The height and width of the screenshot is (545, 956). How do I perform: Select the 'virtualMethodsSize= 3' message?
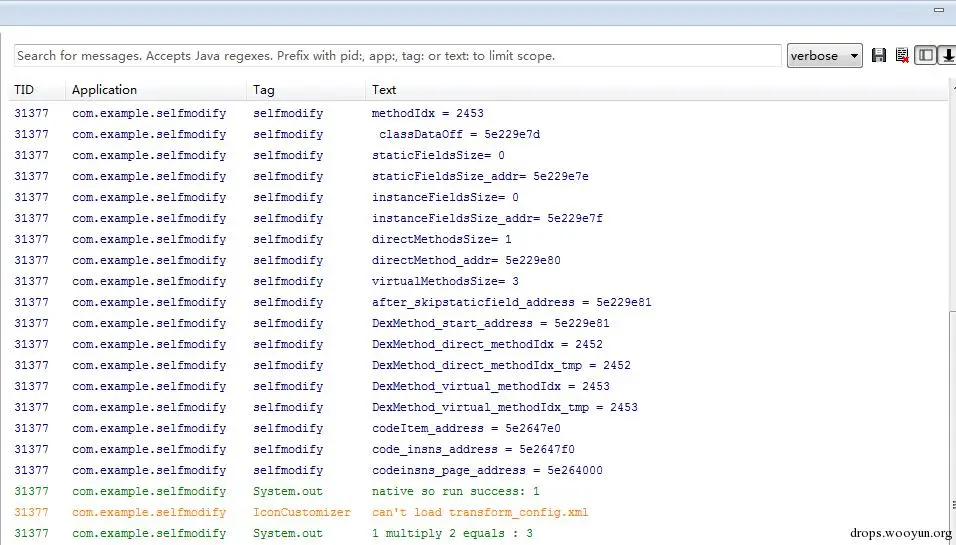pyautogui.click(x=445, y=282)
